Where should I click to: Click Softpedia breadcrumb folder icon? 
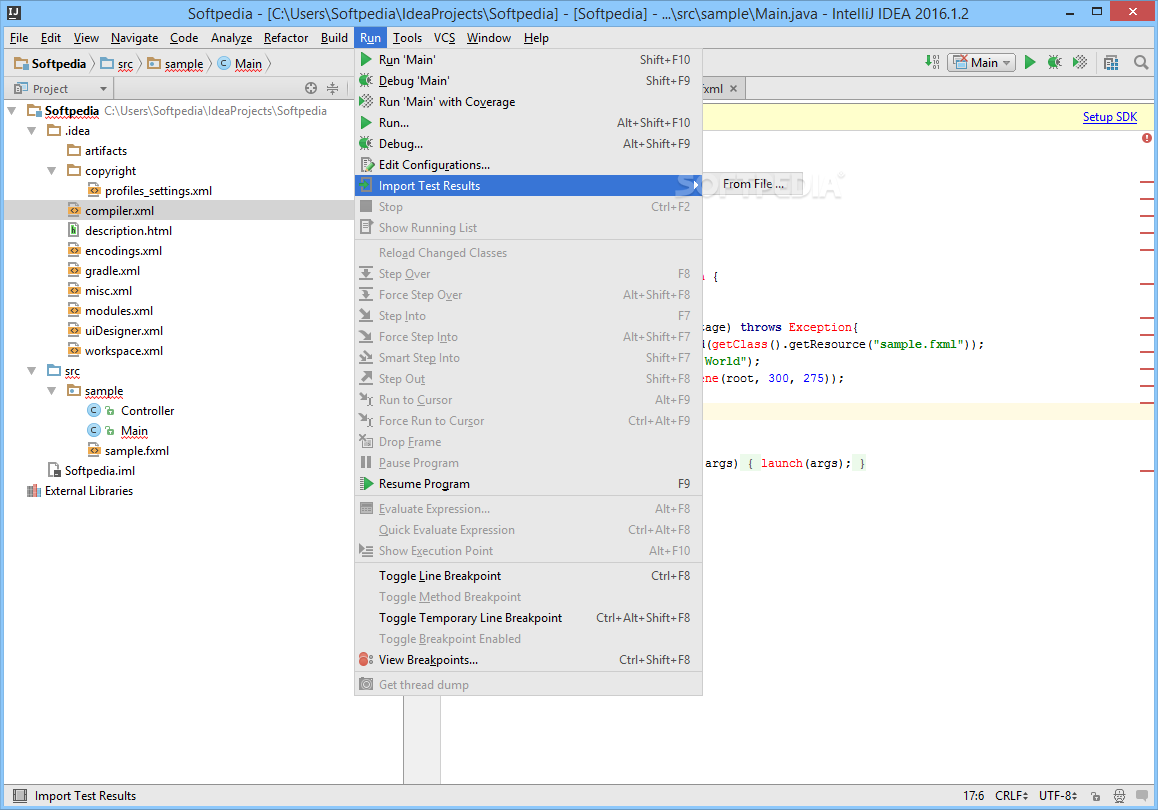coord(21,64)
